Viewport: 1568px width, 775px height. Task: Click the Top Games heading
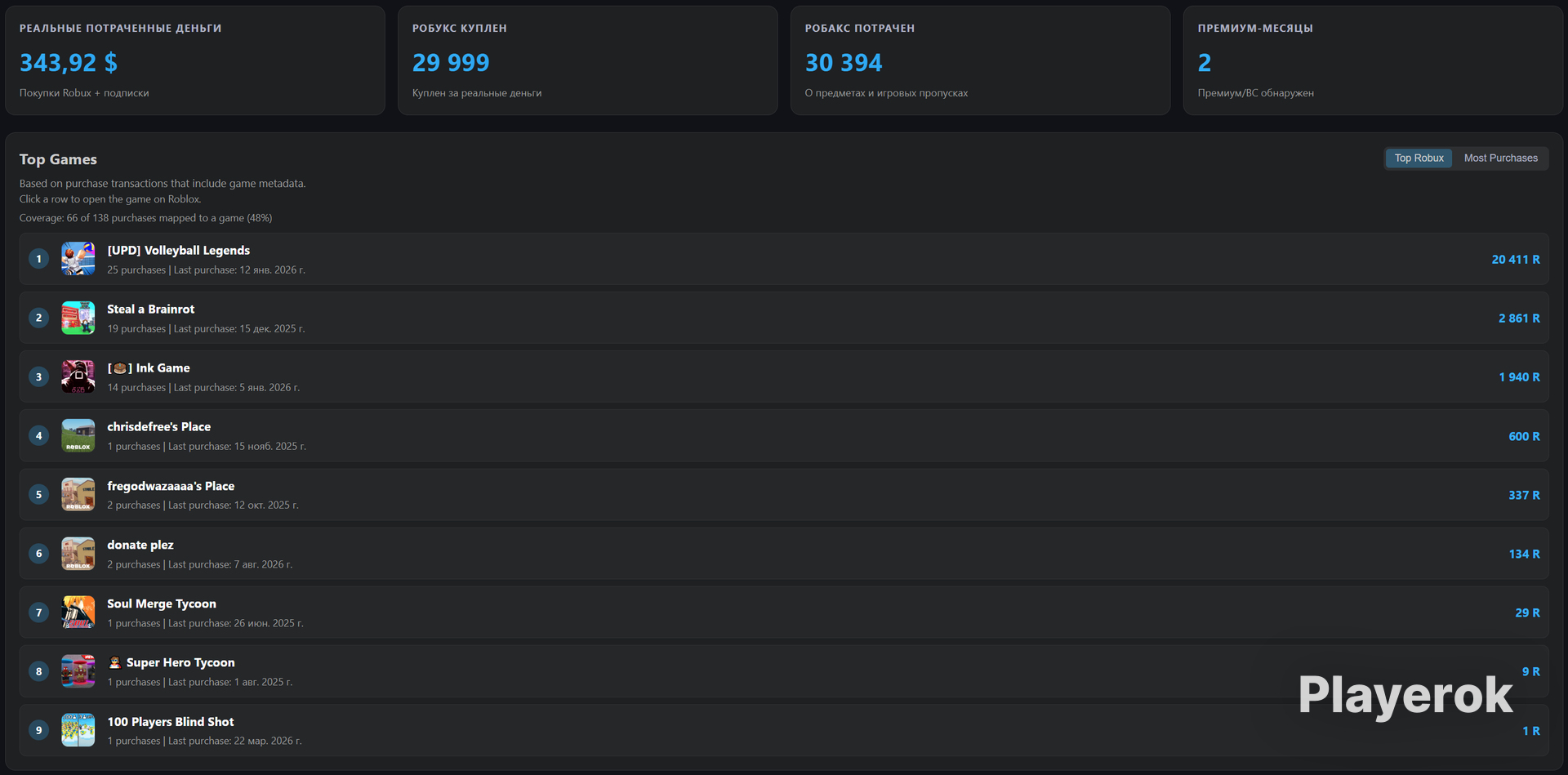(x=58, y=159)
